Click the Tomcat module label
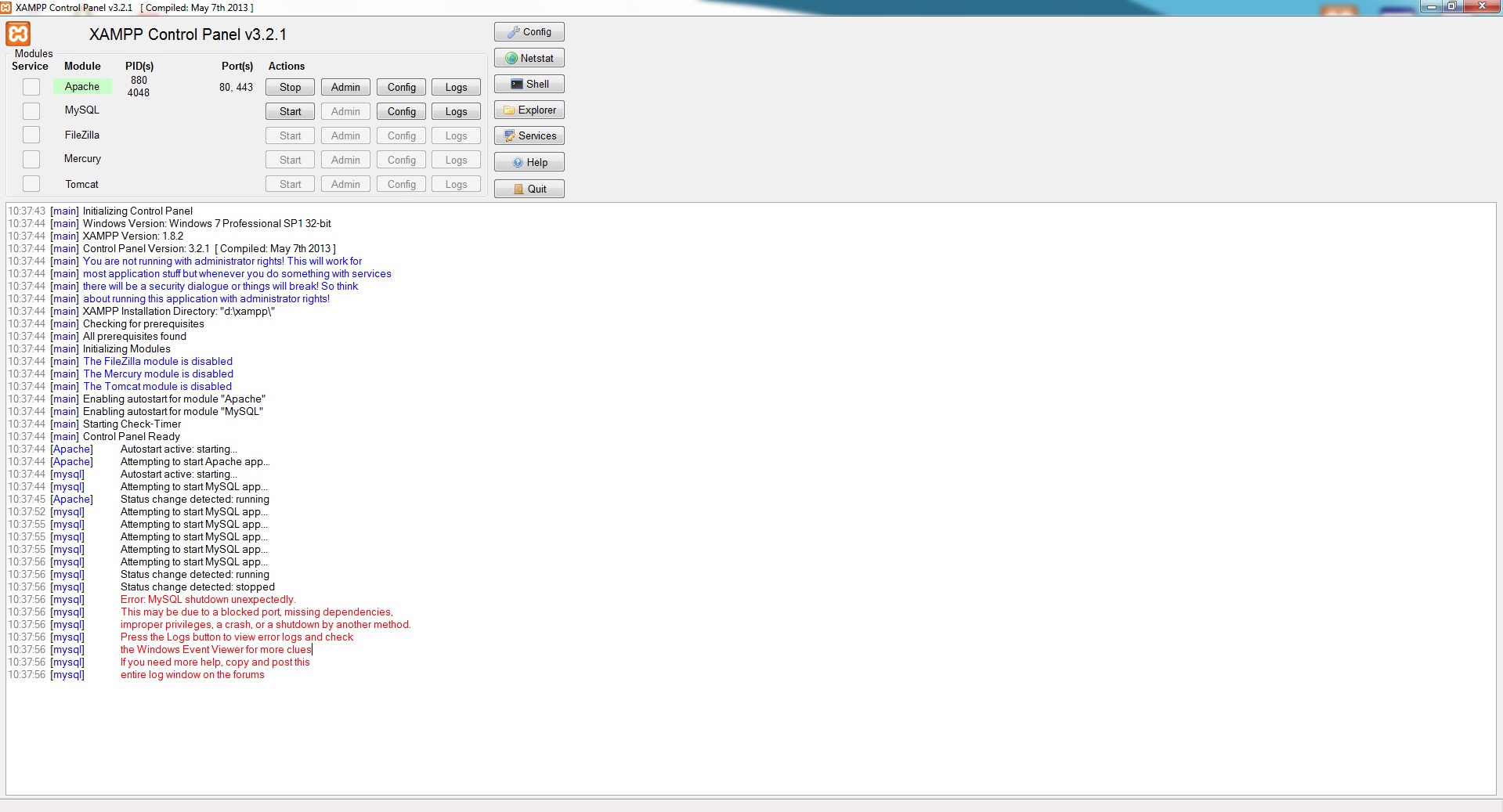Screen dimensions: 1503x812 [82, 184]
